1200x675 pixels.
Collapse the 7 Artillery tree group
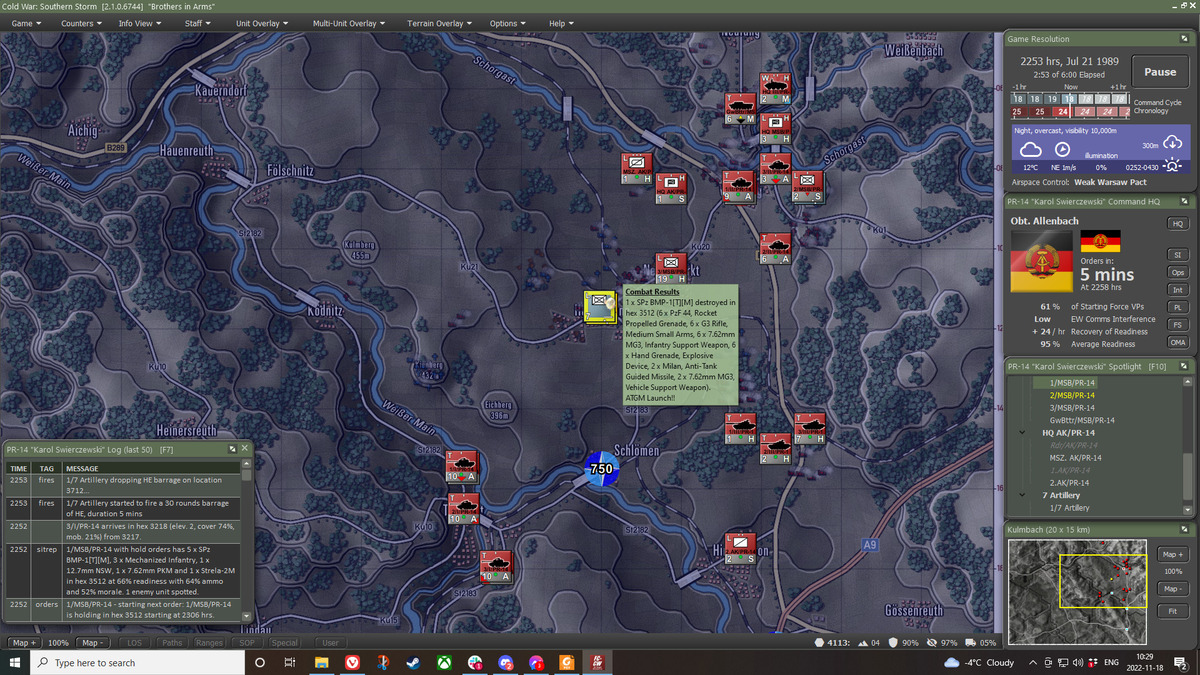[1021, 495]
